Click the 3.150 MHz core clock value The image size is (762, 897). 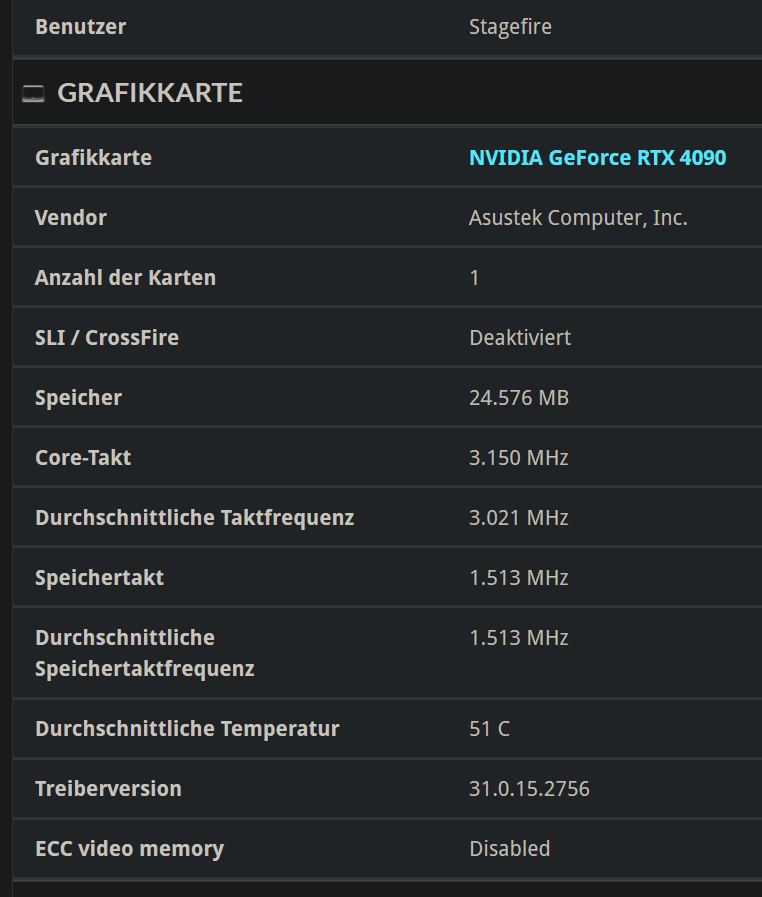click(518, 458)
